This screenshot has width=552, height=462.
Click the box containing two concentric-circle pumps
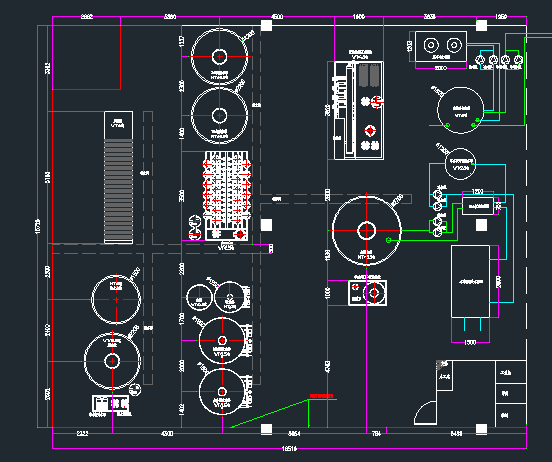[441, 46]
